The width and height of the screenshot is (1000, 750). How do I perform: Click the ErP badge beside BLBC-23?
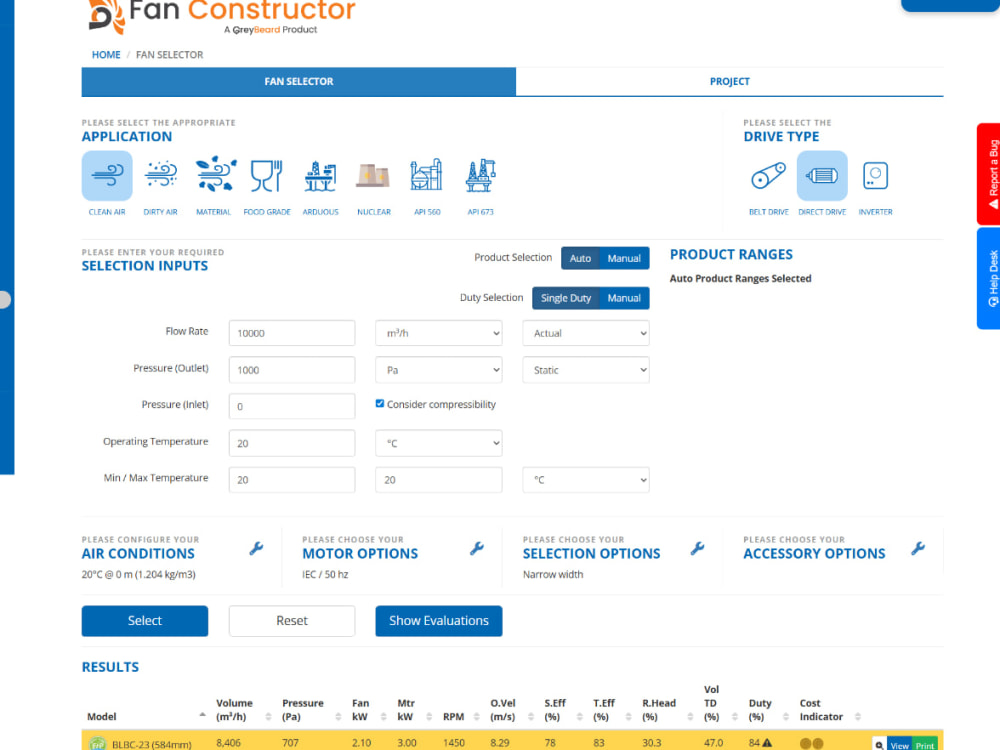[97, 744]
